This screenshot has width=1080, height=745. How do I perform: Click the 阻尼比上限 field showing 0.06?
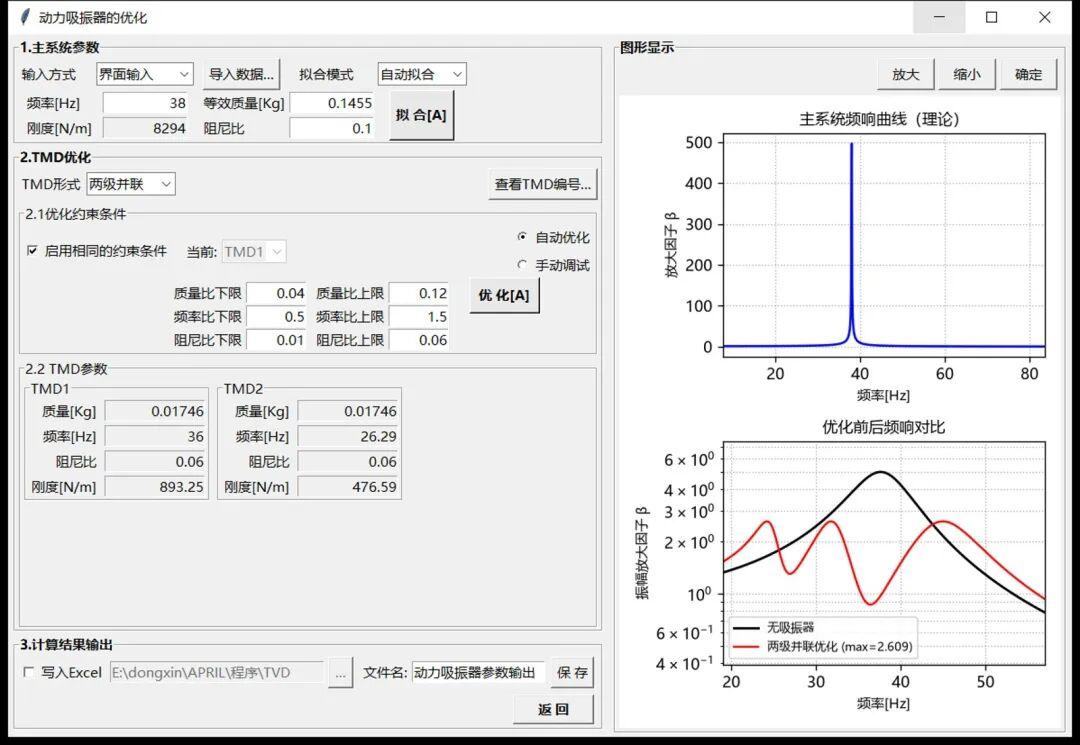pyautogui.click(x=419, y=340)
